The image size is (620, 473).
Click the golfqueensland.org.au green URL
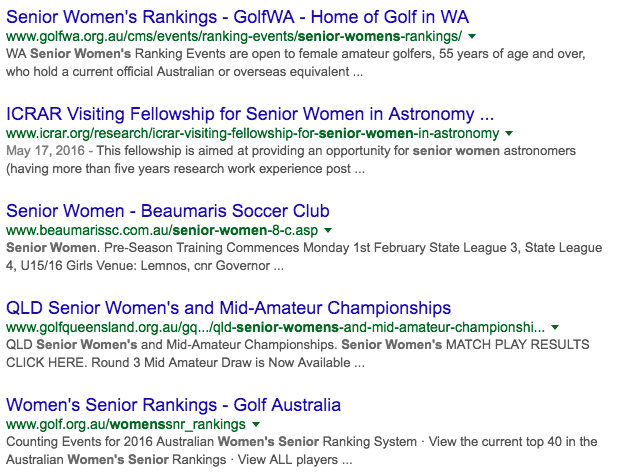point(276,327)
